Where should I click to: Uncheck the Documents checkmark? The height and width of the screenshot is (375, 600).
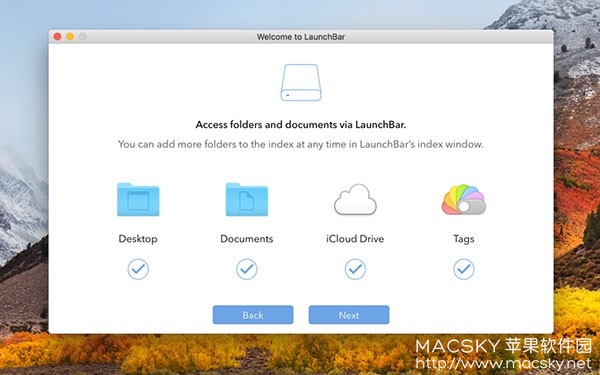247,269
